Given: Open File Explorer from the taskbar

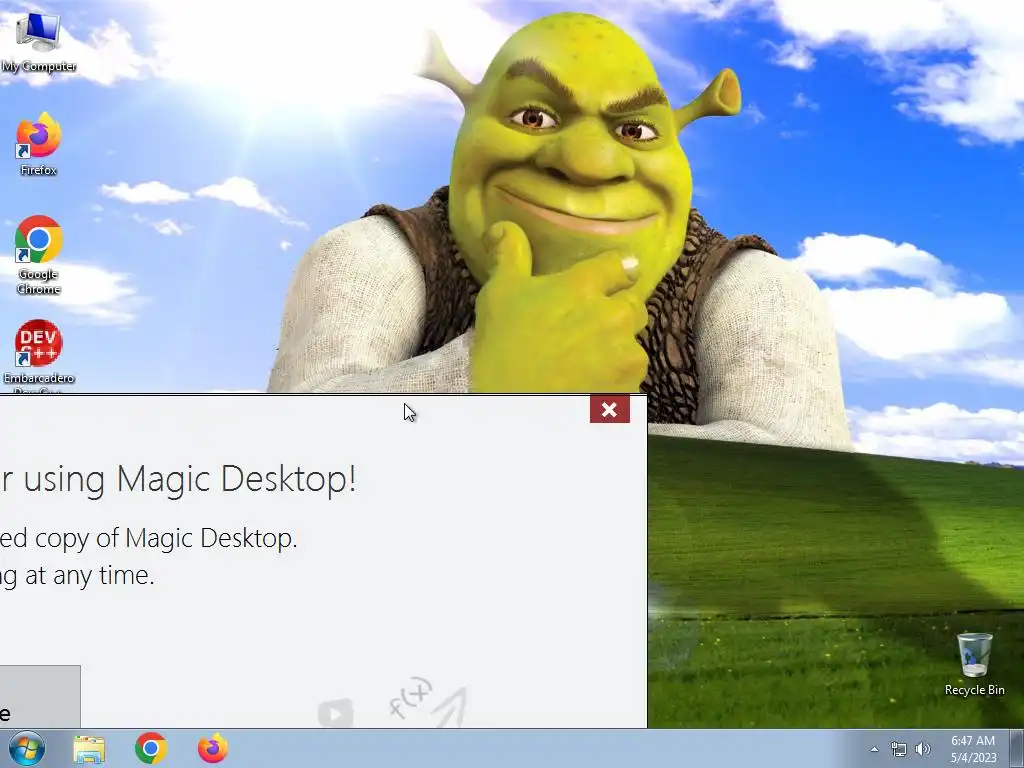Looking at the screenshot, I should (89, 749).
